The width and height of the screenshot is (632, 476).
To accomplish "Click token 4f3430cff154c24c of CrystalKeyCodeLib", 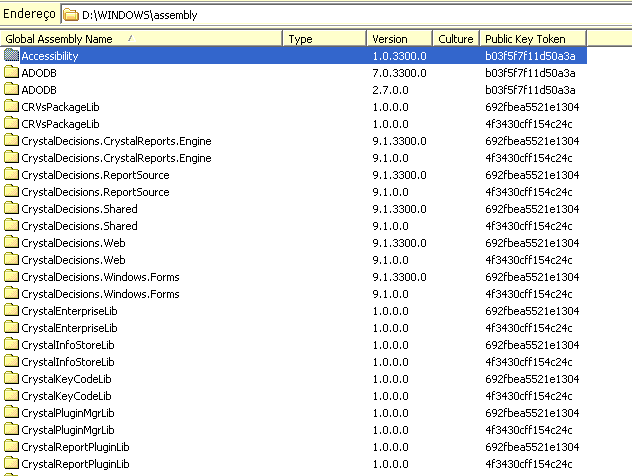I will (x=529, y=396).
